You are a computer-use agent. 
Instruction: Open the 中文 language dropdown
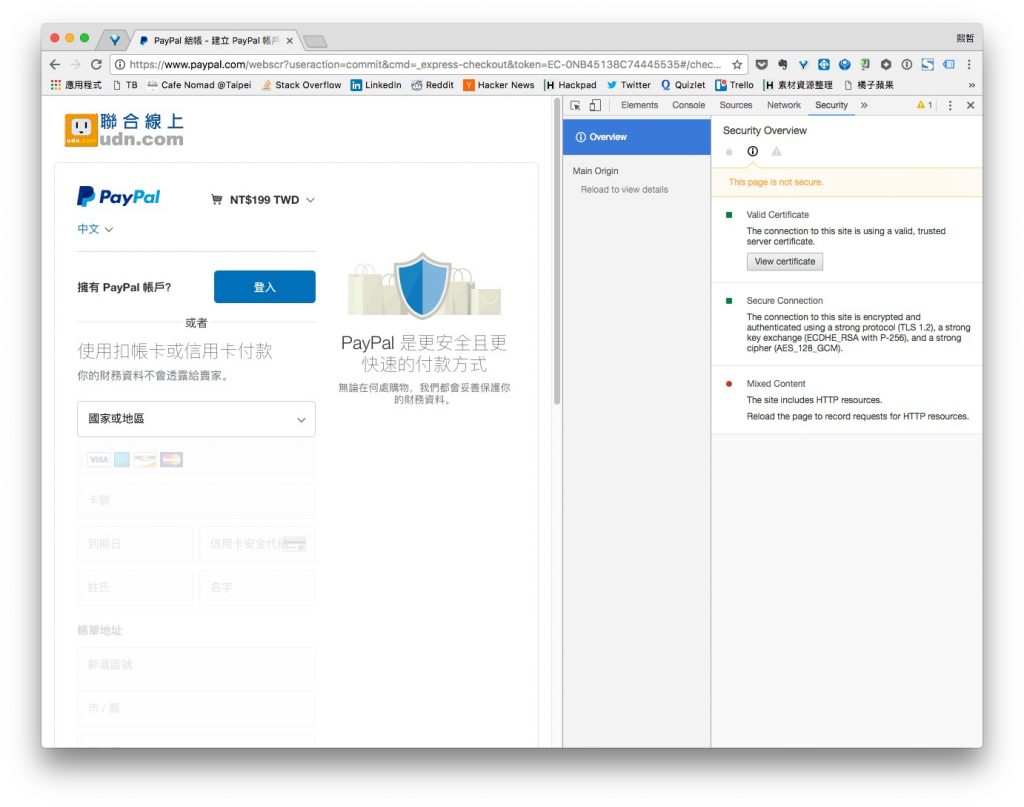coord(95,229)
